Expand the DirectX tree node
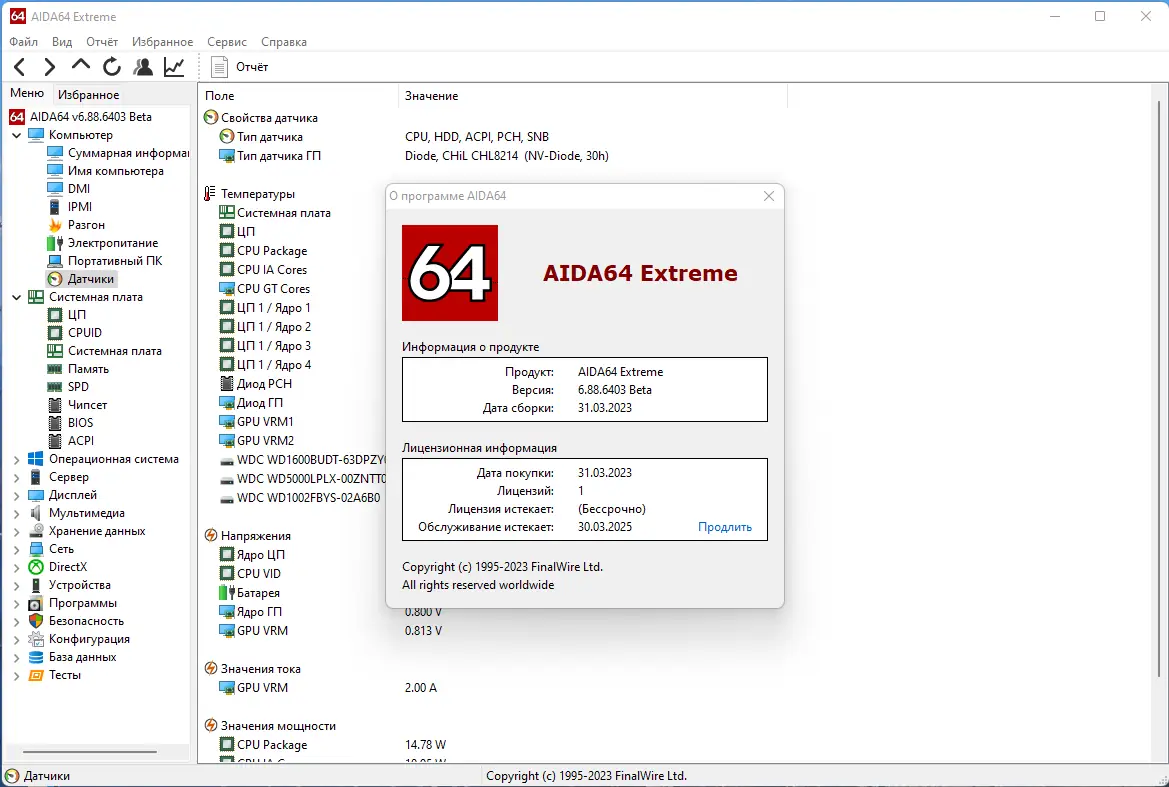Image resolution: width=1169 pixels, height=787 pixels. pyautogui.click(x=16, y=568)
